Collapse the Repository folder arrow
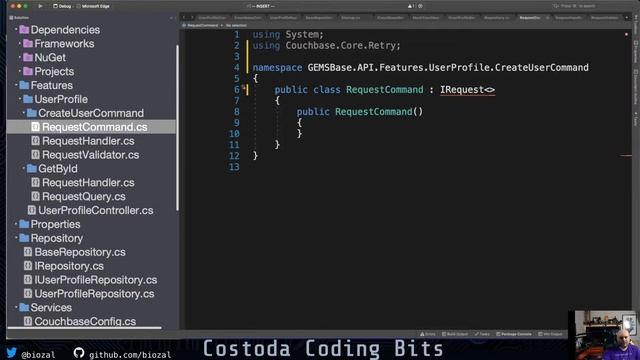640x360 pixels. 16,238
